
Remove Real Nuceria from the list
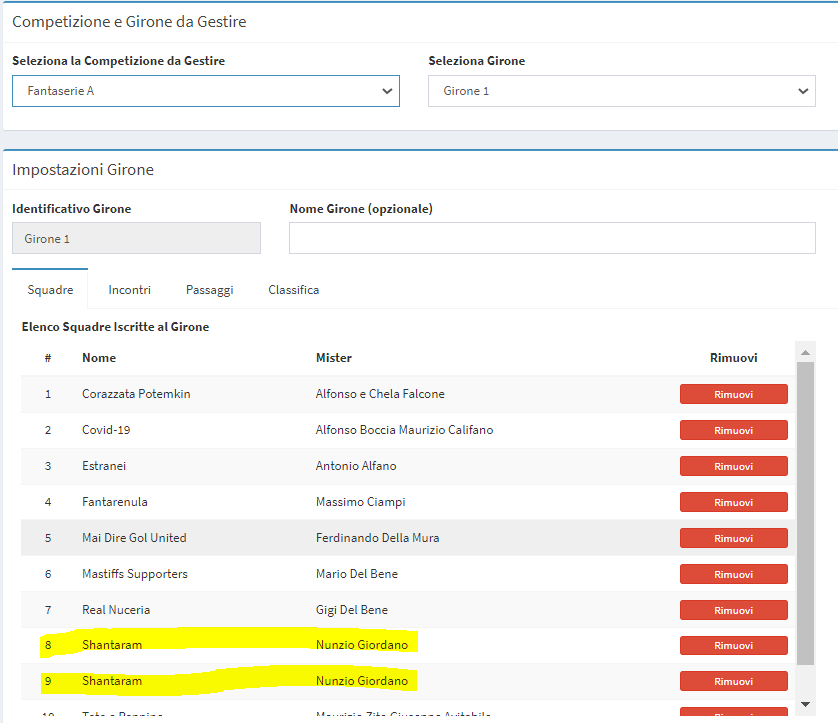(733, 610)
